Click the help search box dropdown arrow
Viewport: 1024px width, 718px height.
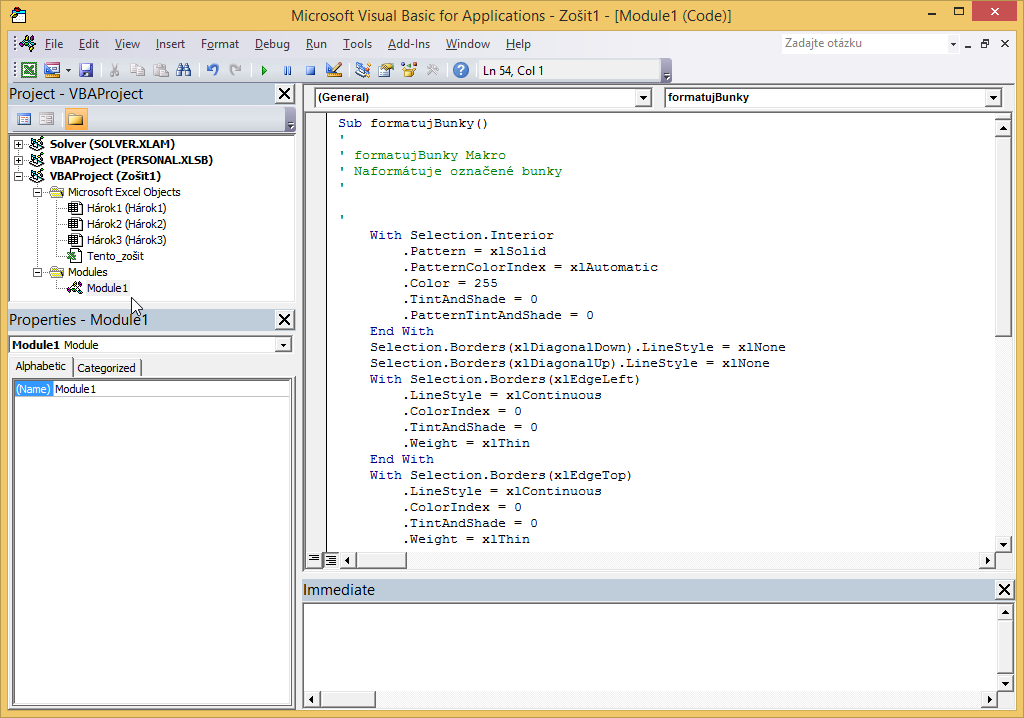pyautogui.click(x=953, y=44)
